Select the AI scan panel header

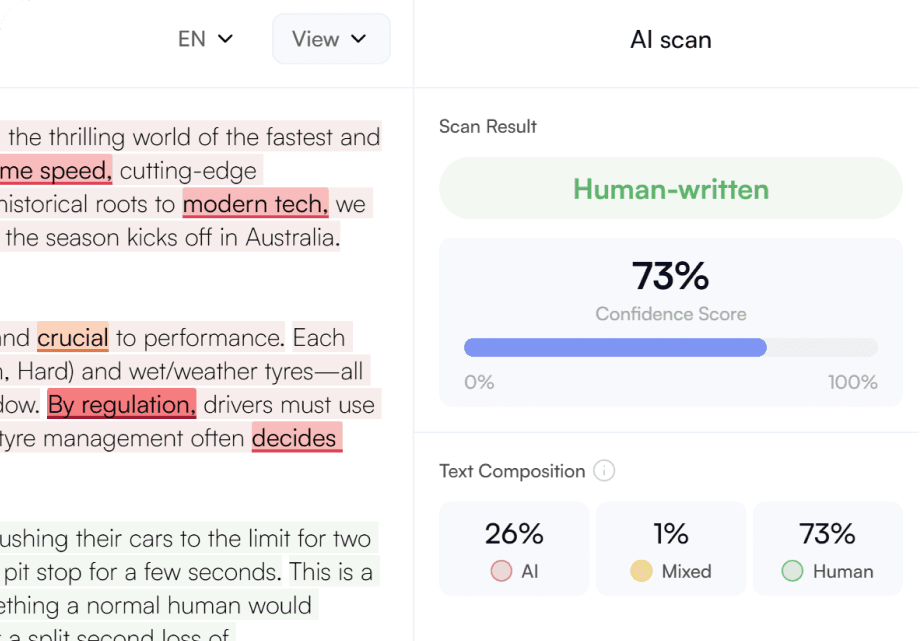(x=670, y=40)
